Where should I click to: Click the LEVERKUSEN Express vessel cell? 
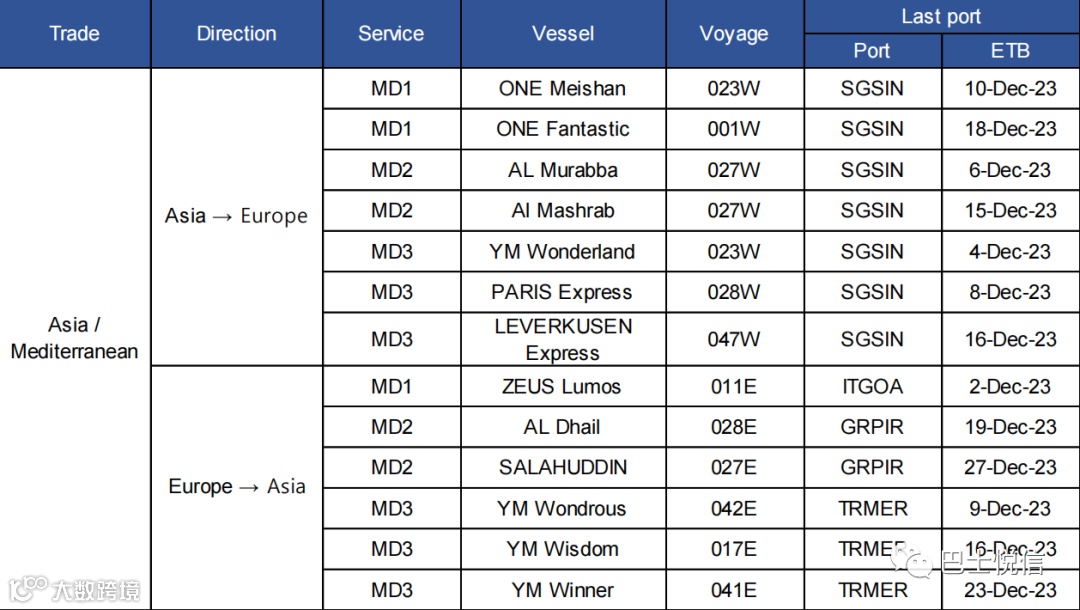pyautogui.click(x=562, y=339)
